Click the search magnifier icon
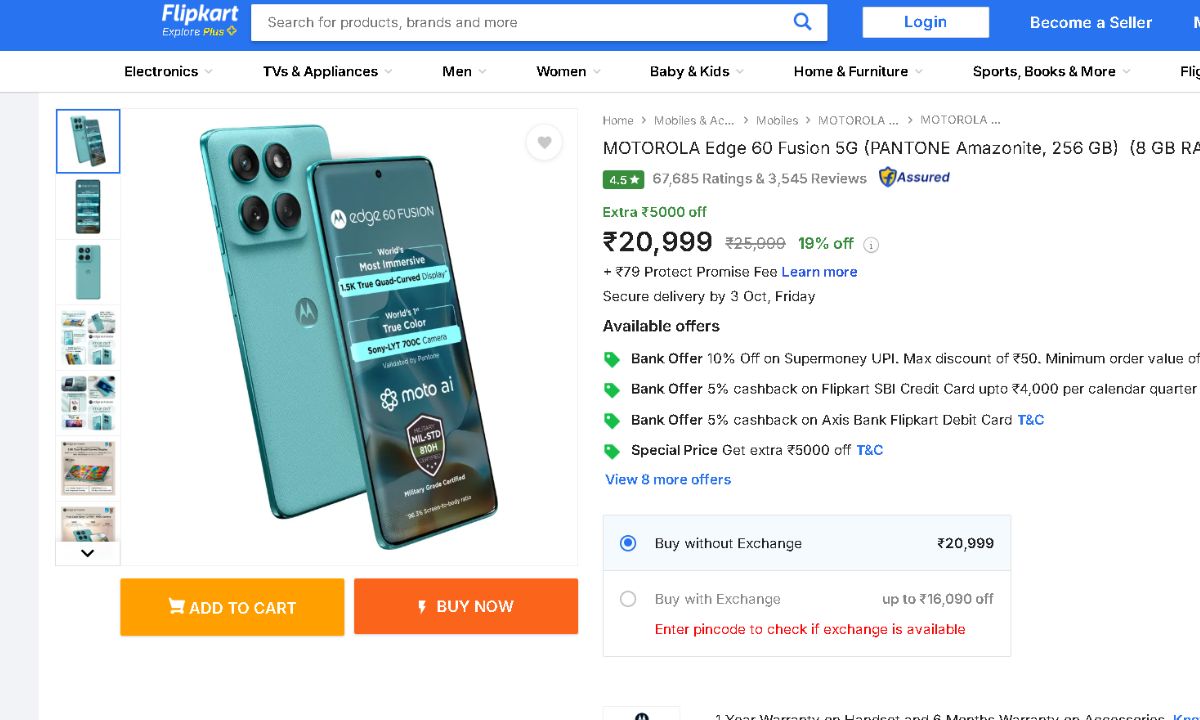The height and width of the screenshot is (720, 1200). 802,22
